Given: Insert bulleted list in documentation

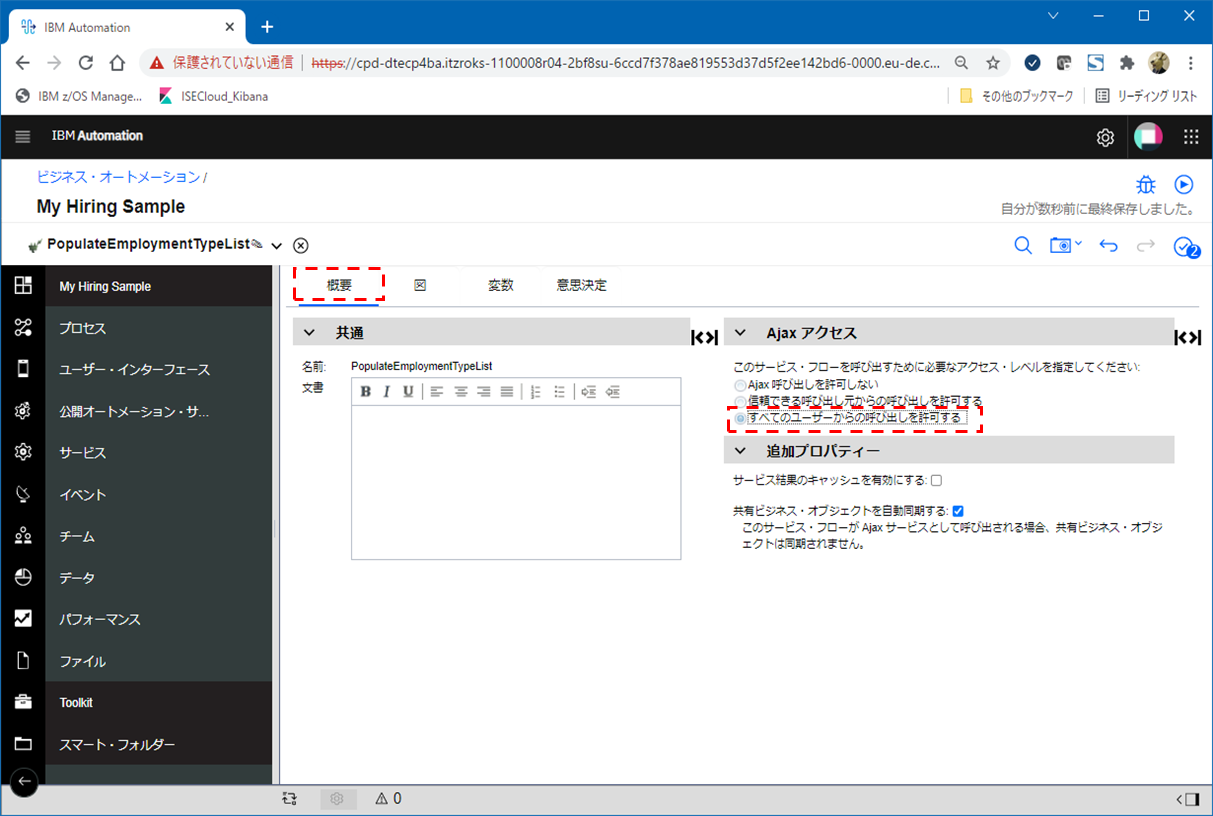Looking at the screenshot, I should click(560, 391).
